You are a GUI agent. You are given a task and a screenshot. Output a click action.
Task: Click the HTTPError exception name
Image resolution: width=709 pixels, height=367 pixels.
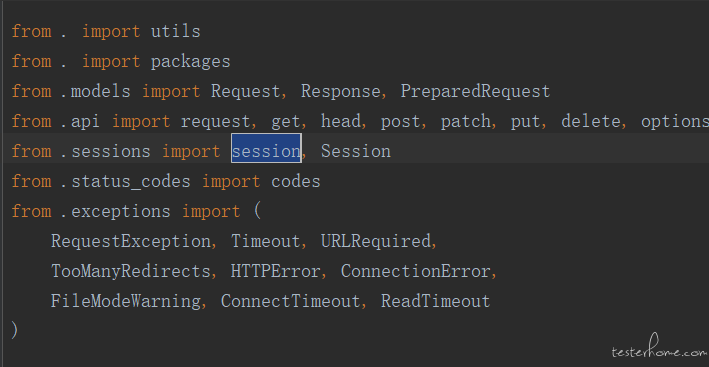coord(275,271)
